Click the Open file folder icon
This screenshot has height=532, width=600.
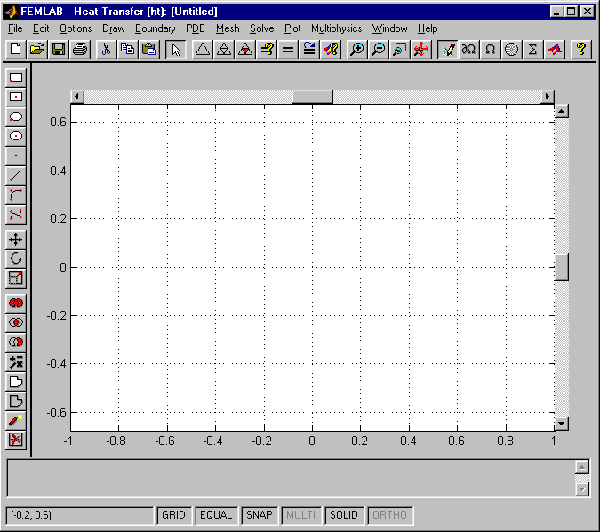37,49
